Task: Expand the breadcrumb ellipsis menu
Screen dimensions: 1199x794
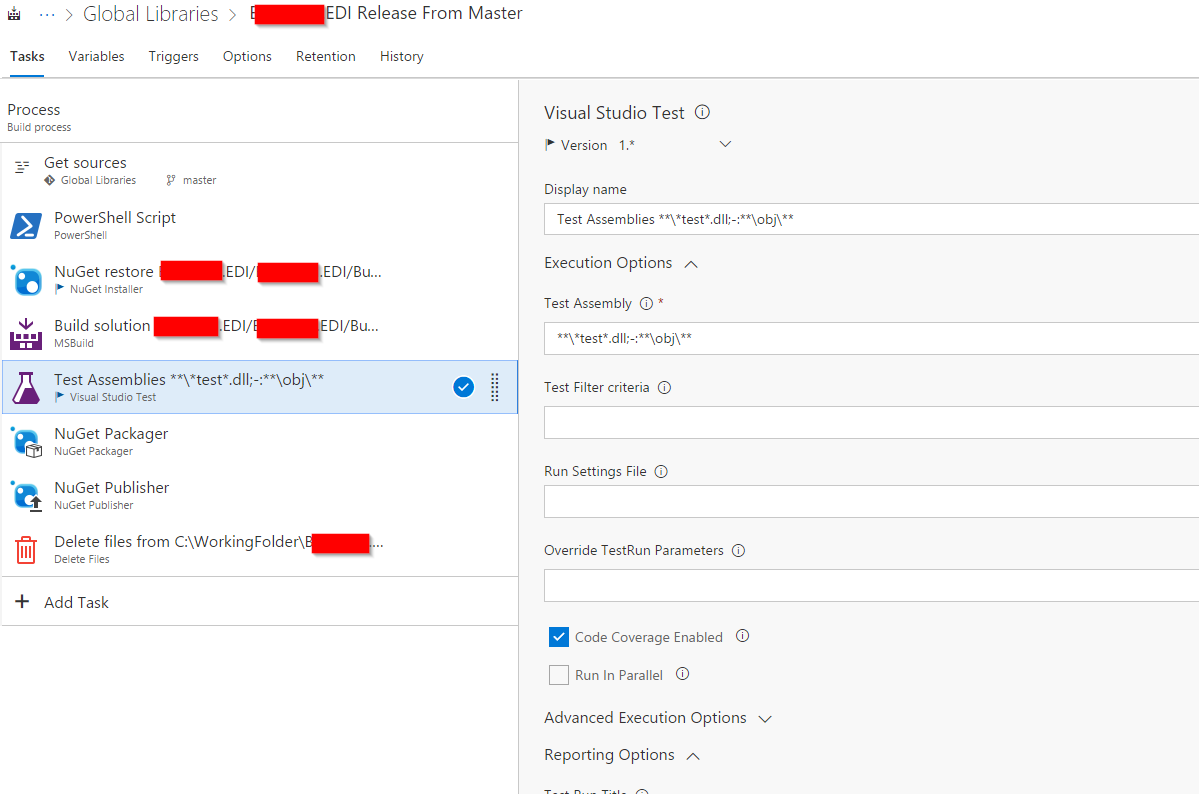Action: click(x=47, y=14)
